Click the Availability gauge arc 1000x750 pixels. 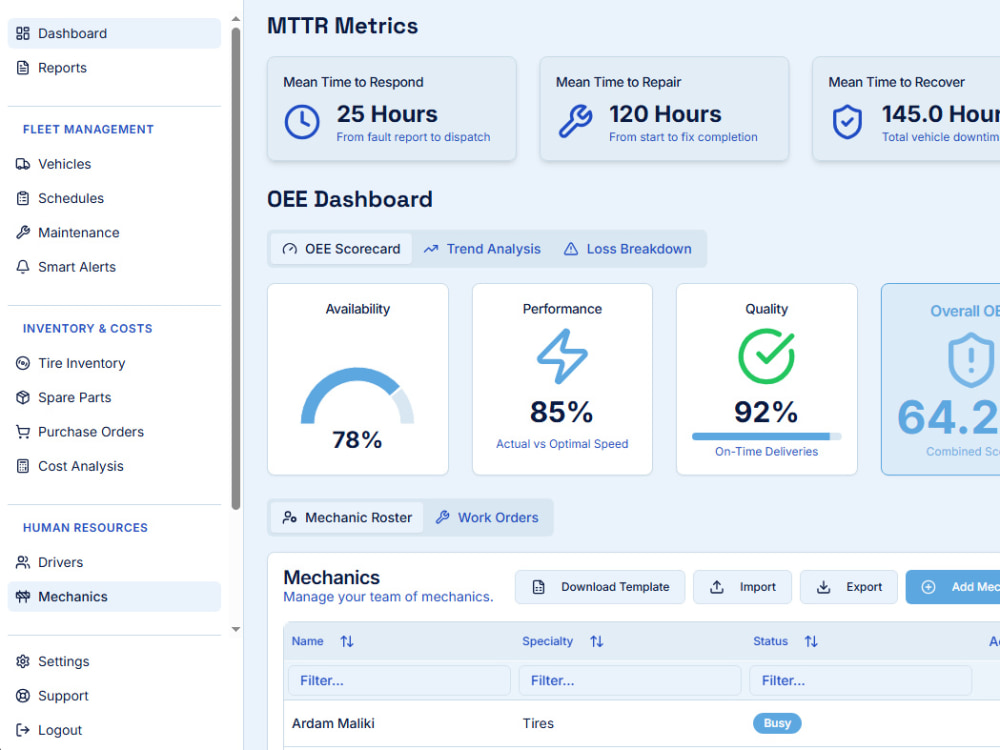point(357,394)
